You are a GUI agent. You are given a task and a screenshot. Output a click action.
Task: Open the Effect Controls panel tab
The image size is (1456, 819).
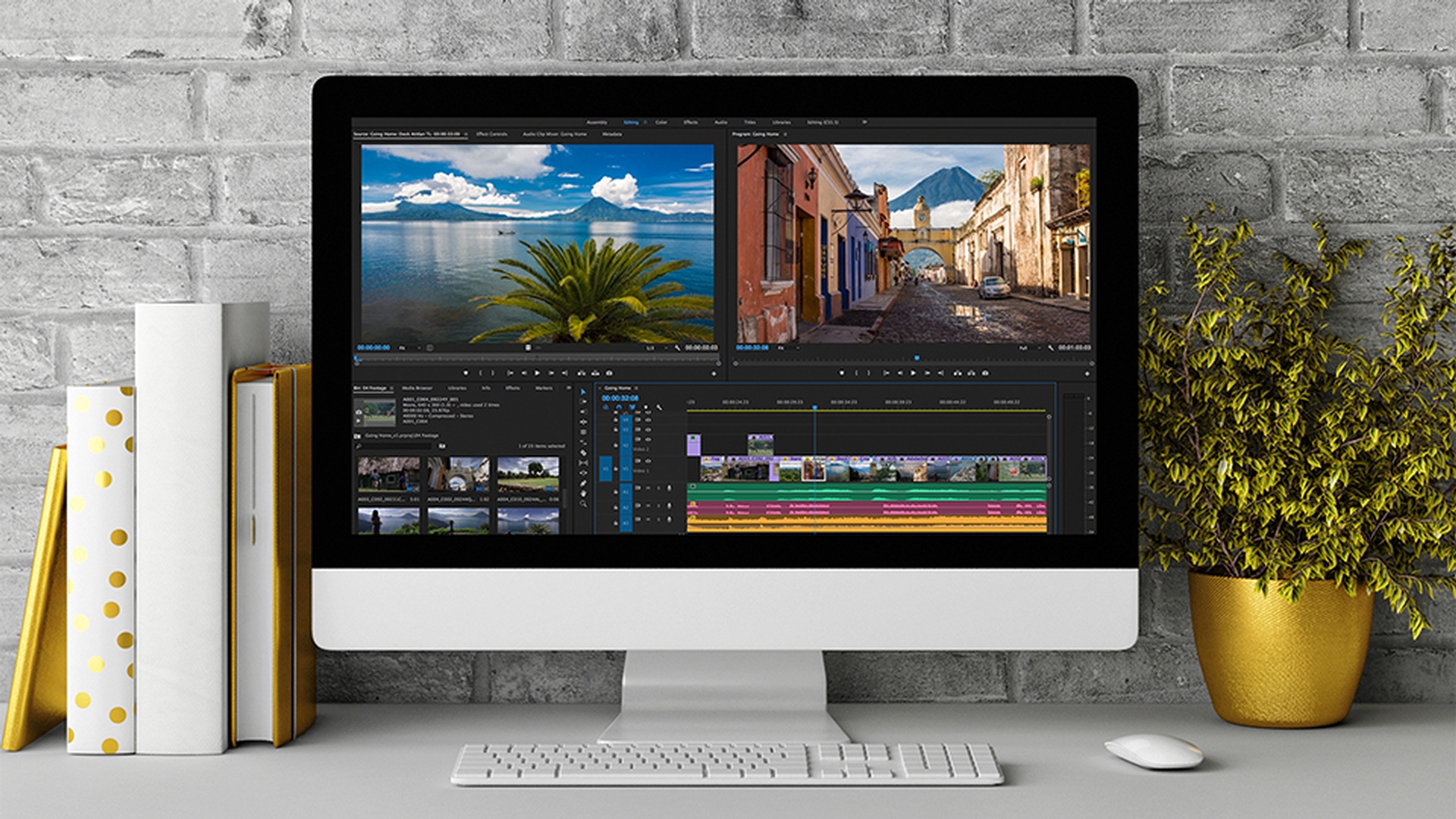click(x=492, y=134)
